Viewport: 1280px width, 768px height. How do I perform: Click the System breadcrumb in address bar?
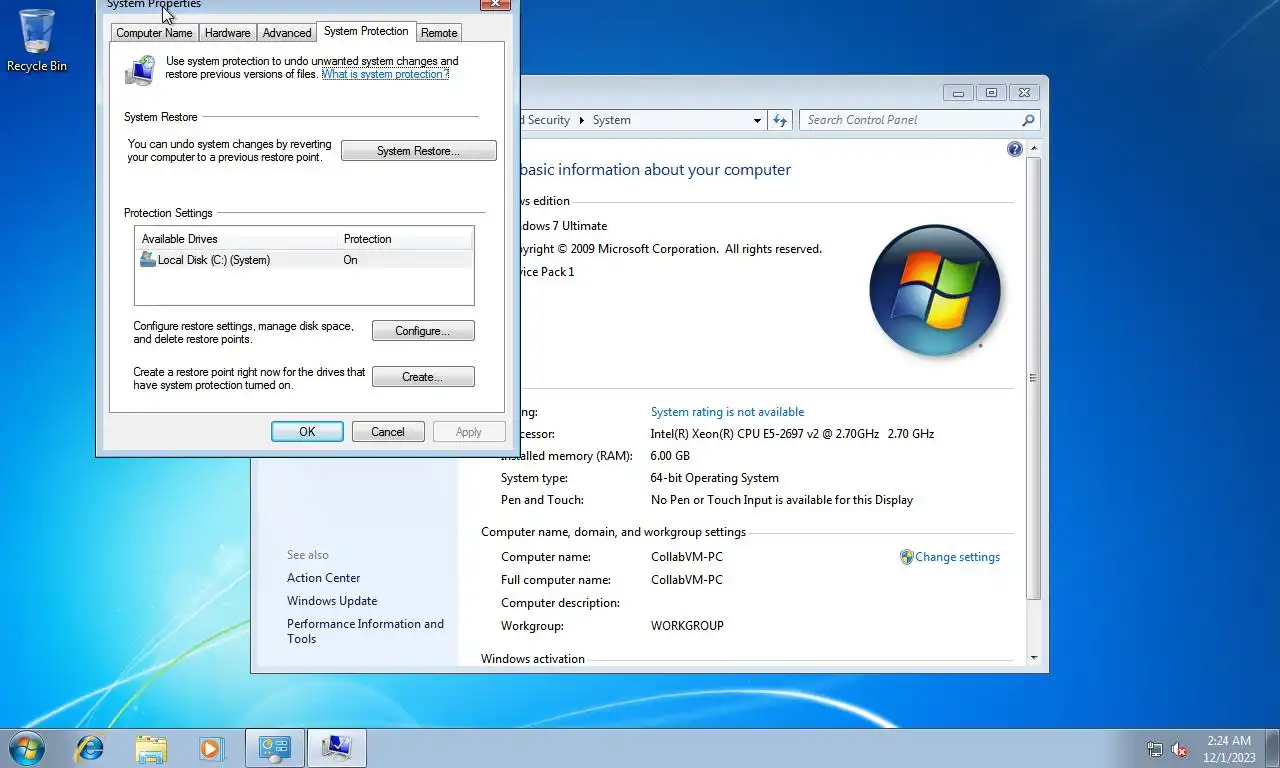coord(611,120)
